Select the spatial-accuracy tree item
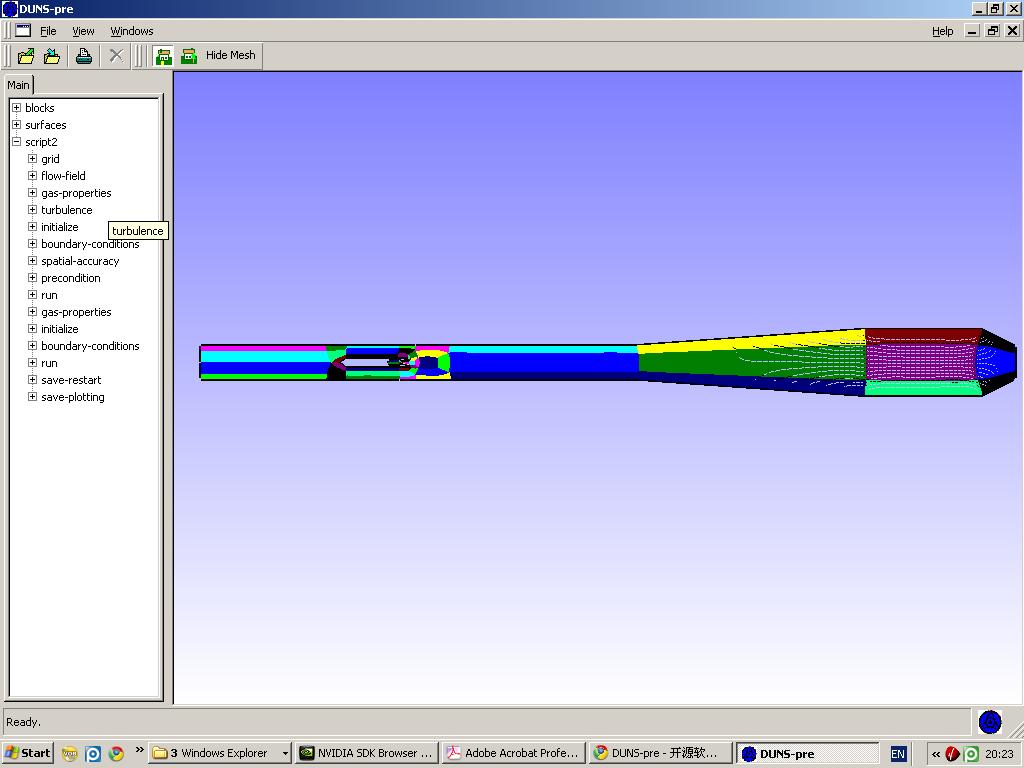Viewport: 1024px width, 768px height. [80, 261]
